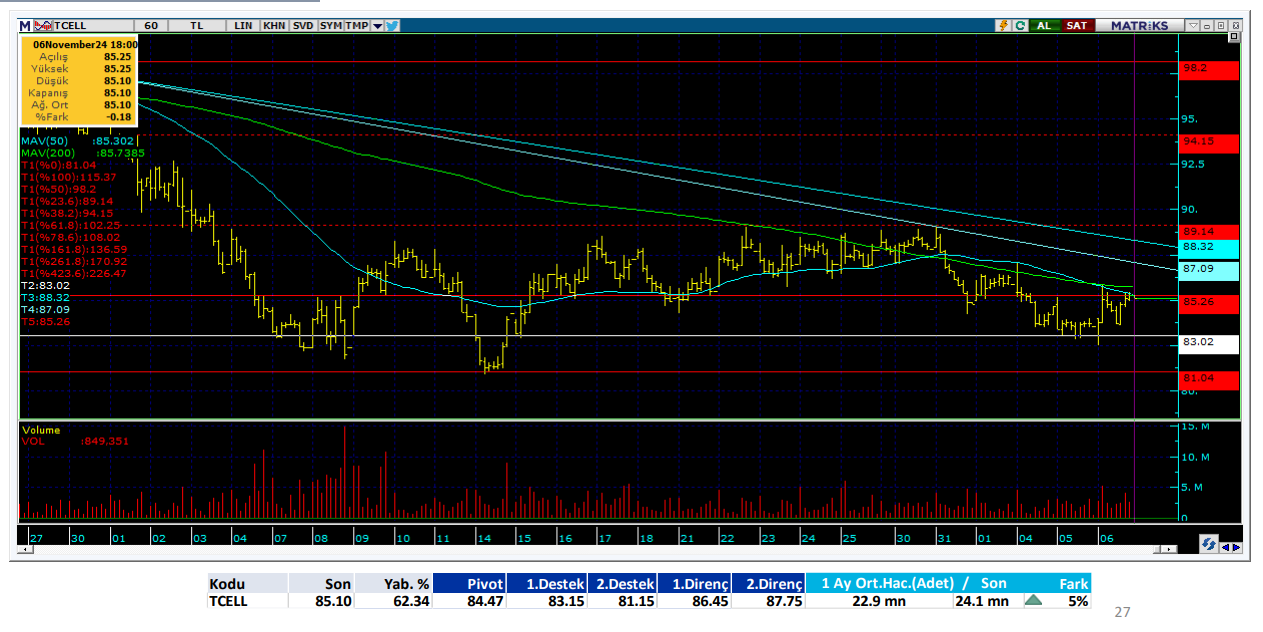Select the TMP template menu item
Image resolution: width=1263 pixels, height=632 pixels.
[358, 25]
